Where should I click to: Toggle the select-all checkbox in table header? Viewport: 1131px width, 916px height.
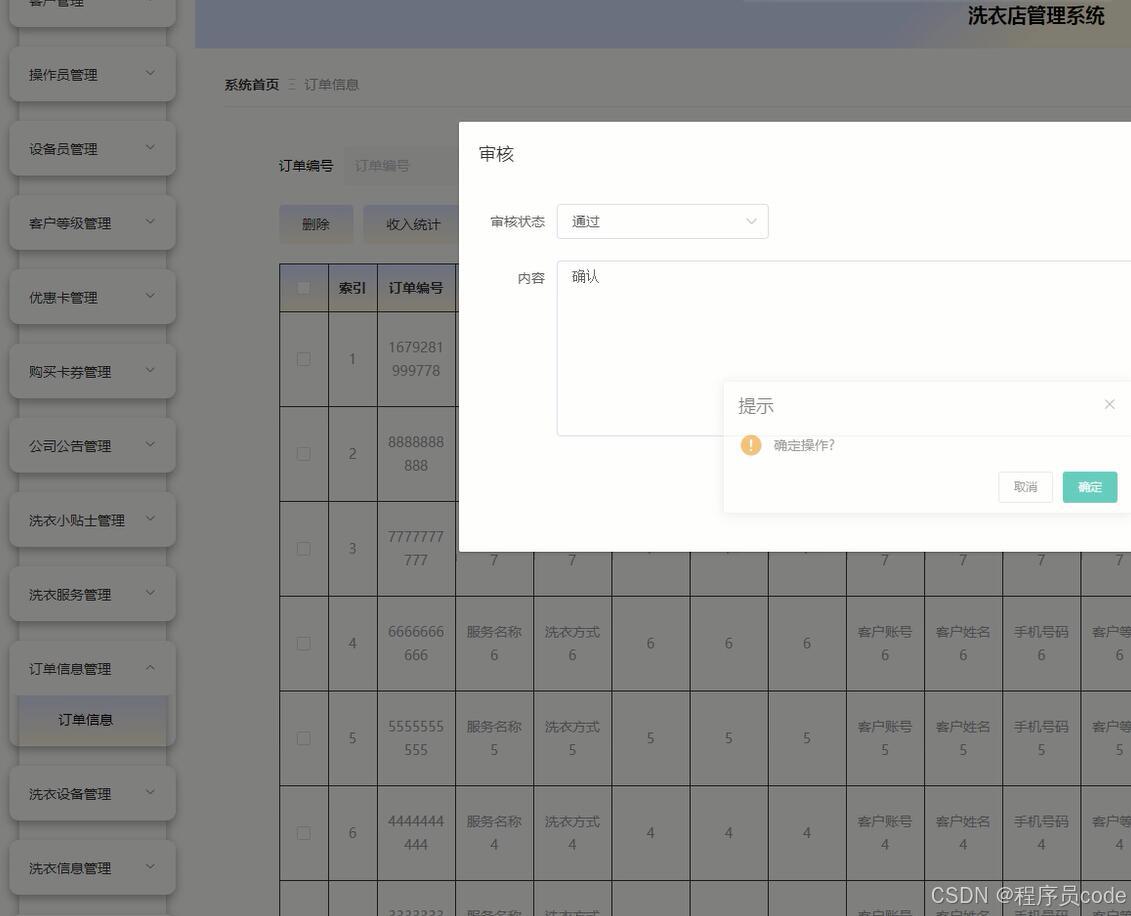[x=304, y=288]
